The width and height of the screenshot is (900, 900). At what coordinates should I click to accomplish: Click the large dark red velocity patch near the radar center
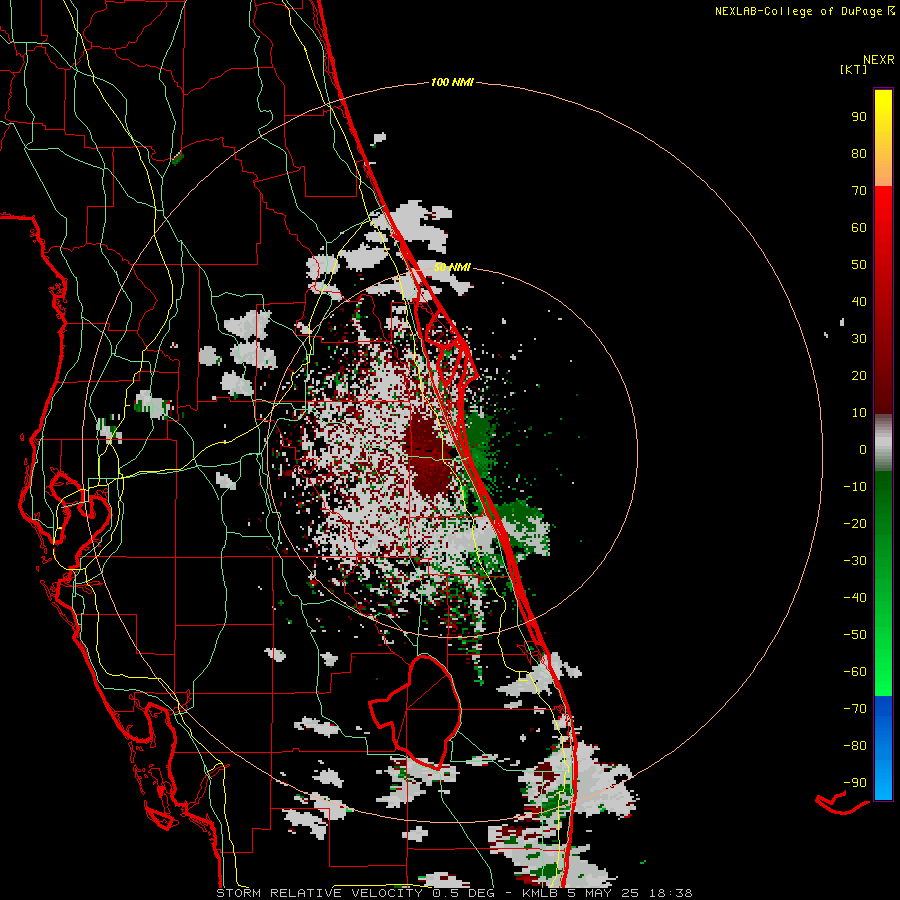point(428,453)
